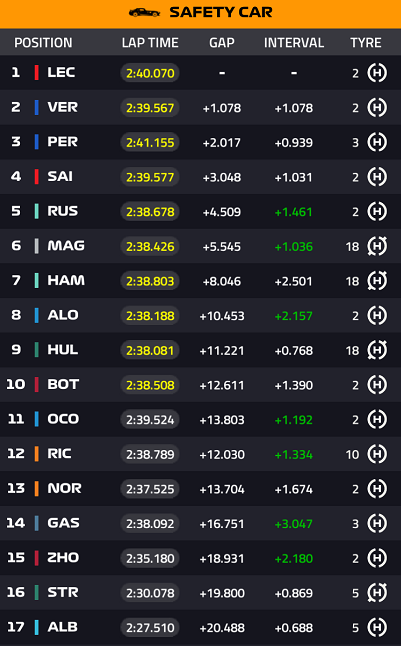
Task: Click the POSITION column header
Action: coord(43,42)
